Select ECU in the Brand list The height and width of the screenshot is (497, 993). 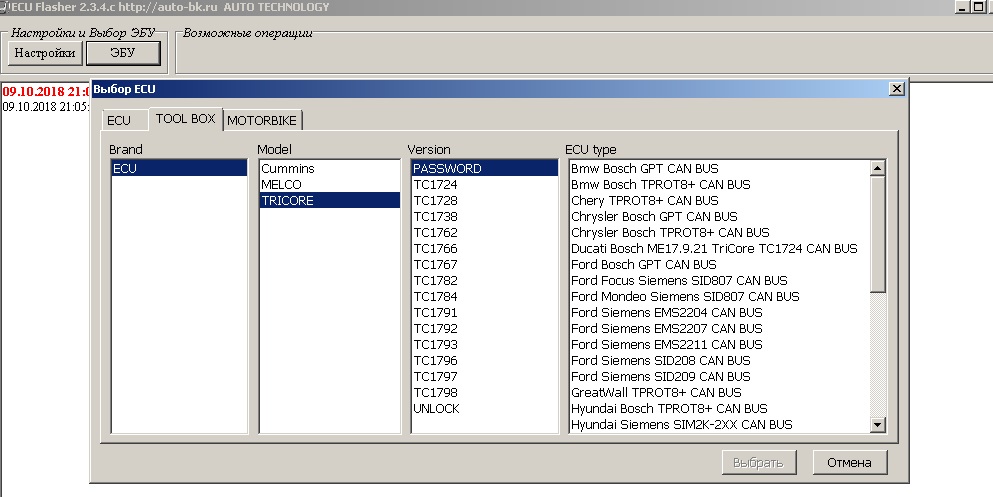(x=179, y=168)
